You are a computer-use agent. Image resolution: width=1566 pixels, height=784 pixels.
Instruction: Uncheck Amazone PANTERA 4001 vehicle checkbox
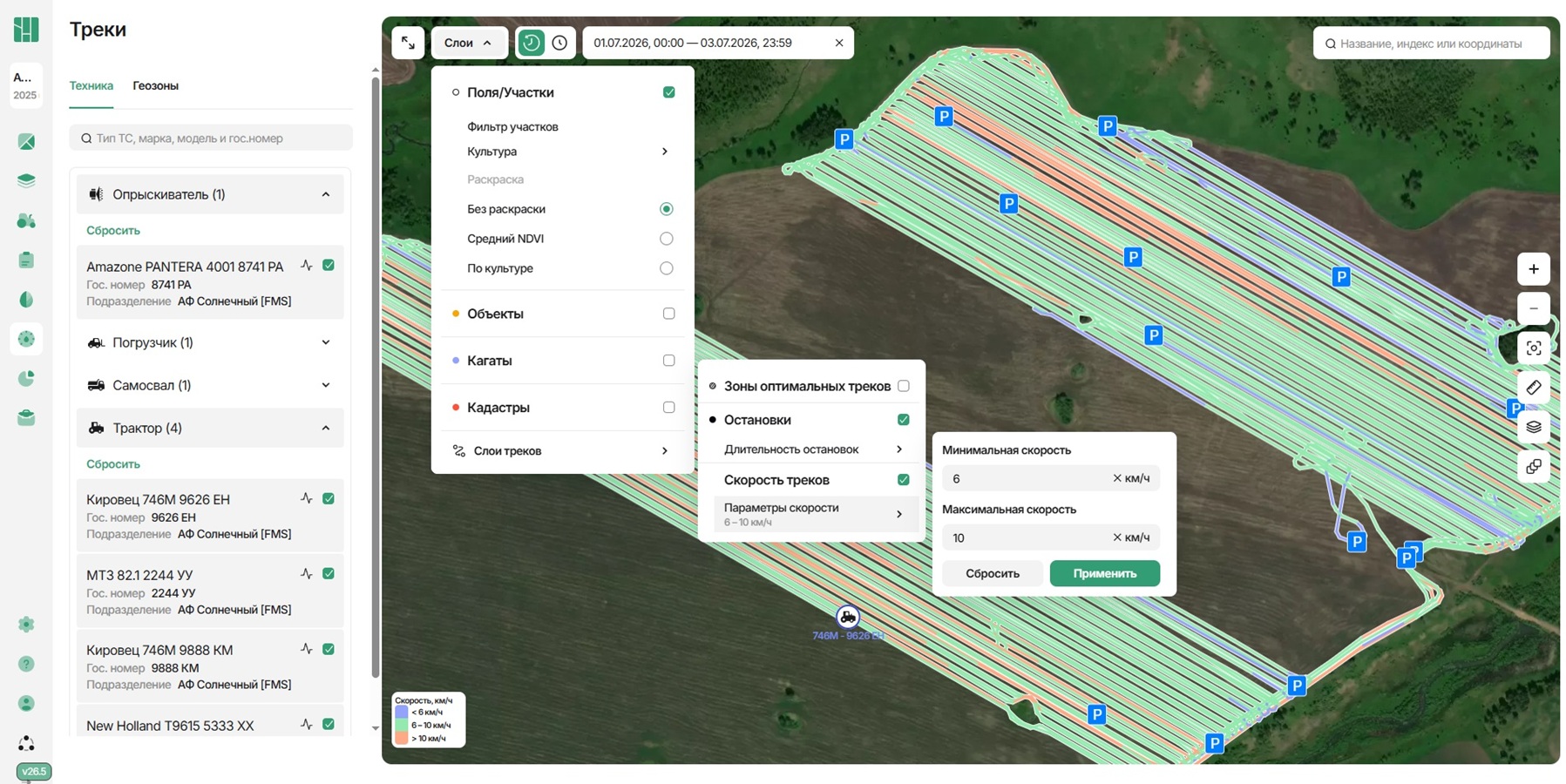click(x=329, y=266)
